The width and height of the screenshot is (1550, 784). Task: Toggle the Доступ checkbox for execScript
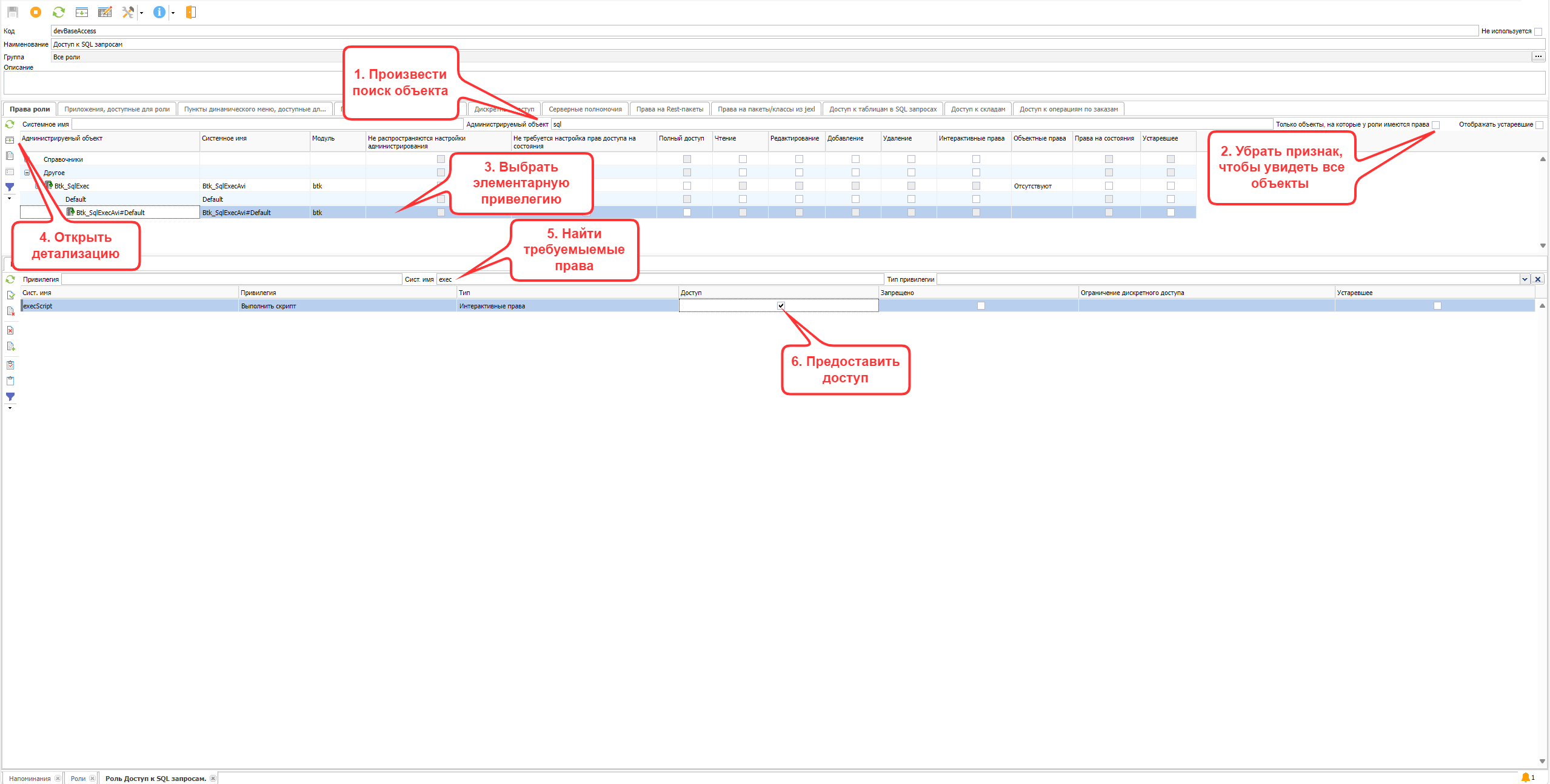(781, 306)
